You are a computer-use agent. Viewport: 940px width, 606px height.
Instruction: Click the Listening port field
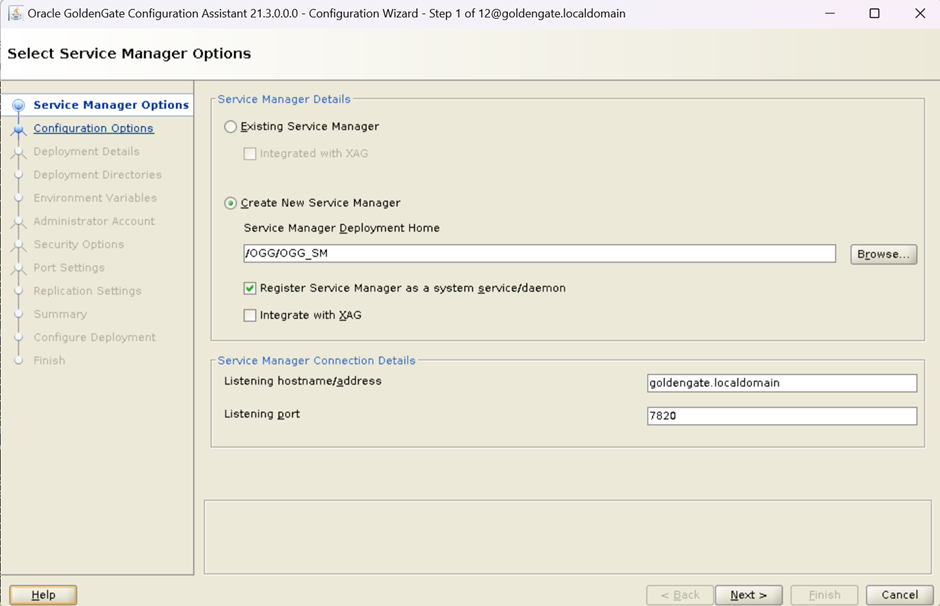coord(781,416)
